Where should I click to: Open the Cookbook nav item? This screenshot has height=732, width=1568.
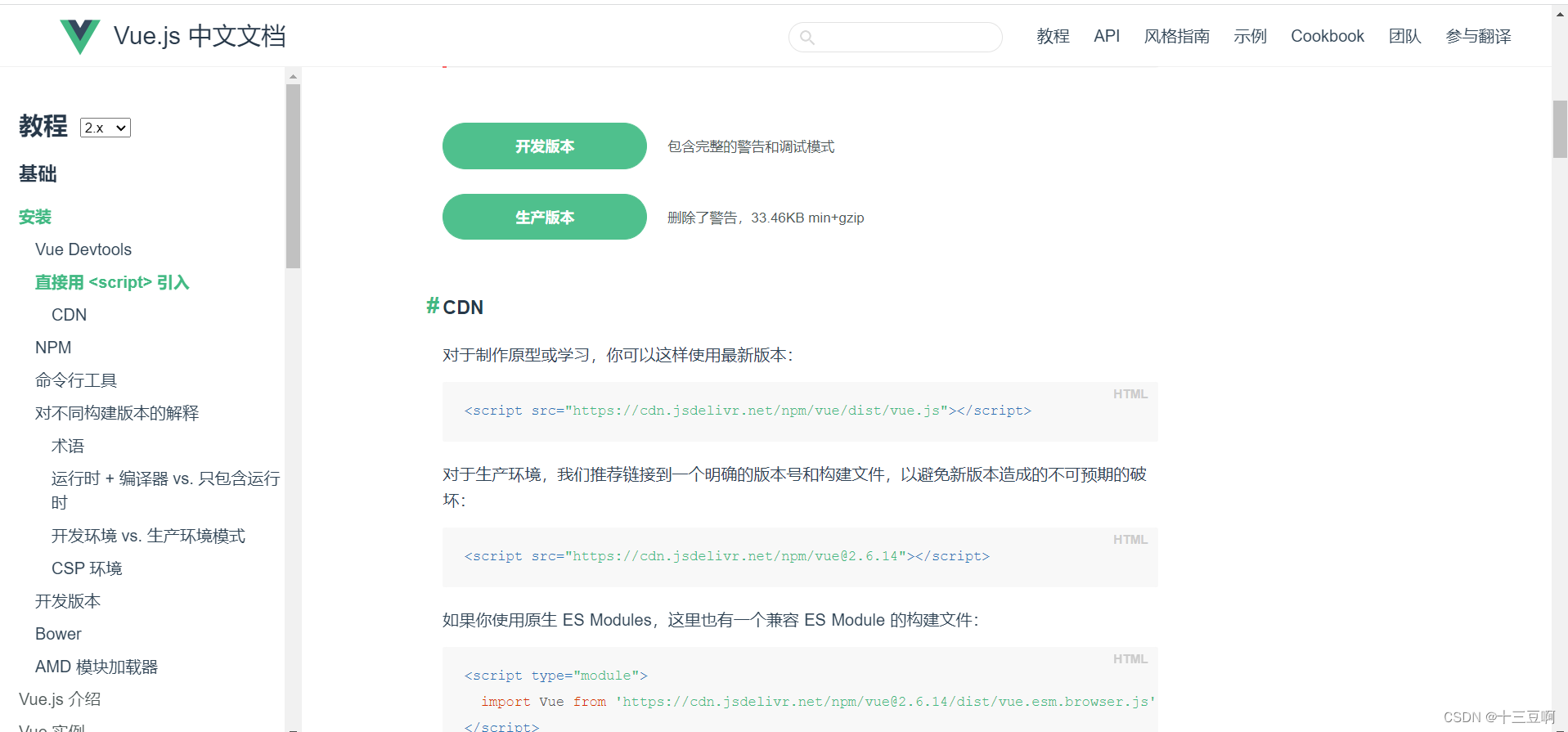(1328, 36)
